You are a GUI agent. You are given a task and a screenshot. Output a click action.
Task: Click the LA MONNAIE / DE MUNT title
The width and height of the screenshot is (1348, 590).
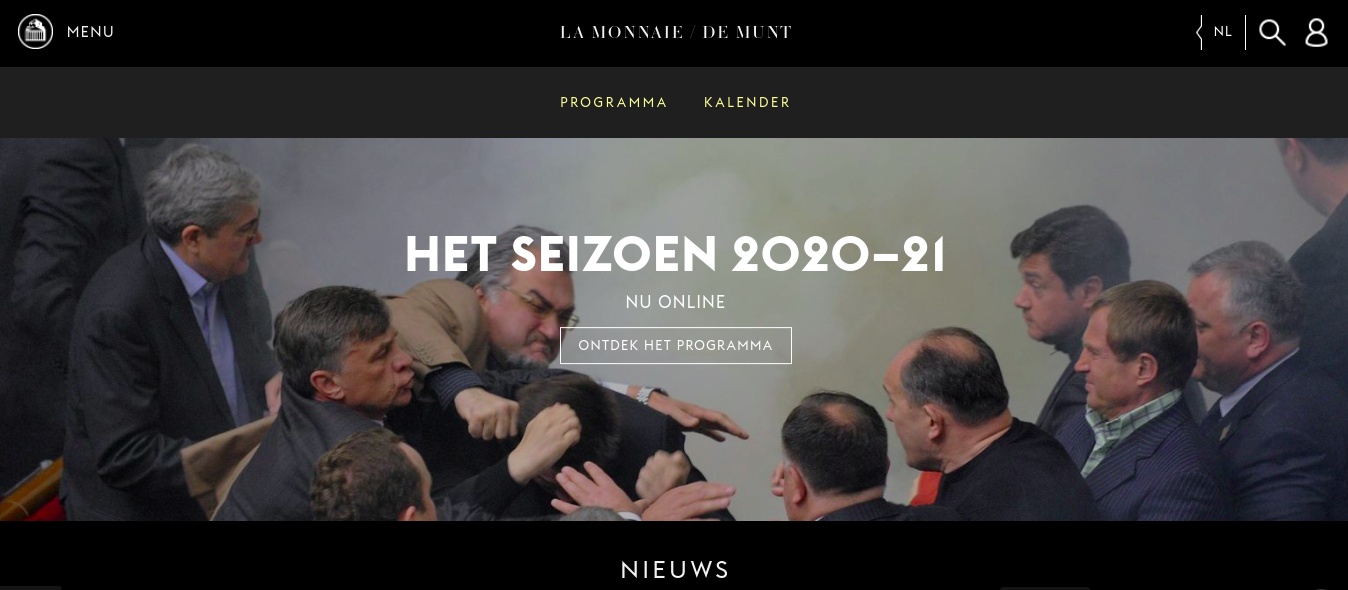point(676,33)
